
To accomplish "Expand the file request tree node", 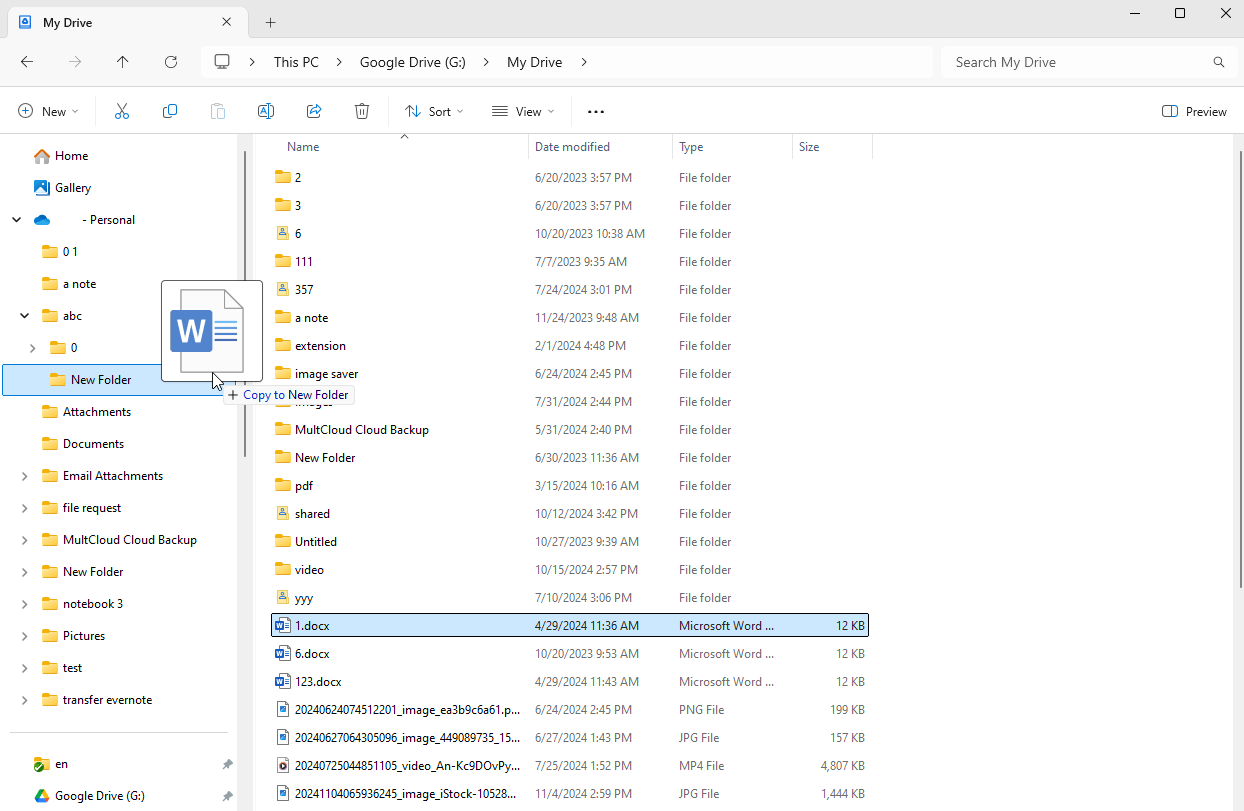I will click(24, 508).
